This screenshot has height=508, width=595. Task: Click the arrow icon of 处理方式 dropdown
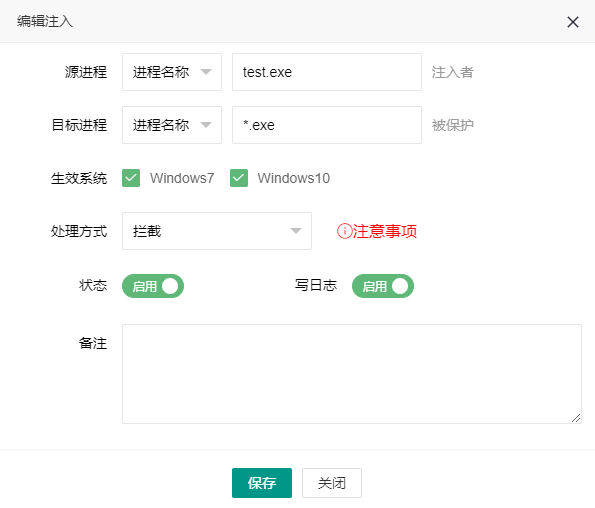[296, 231]
